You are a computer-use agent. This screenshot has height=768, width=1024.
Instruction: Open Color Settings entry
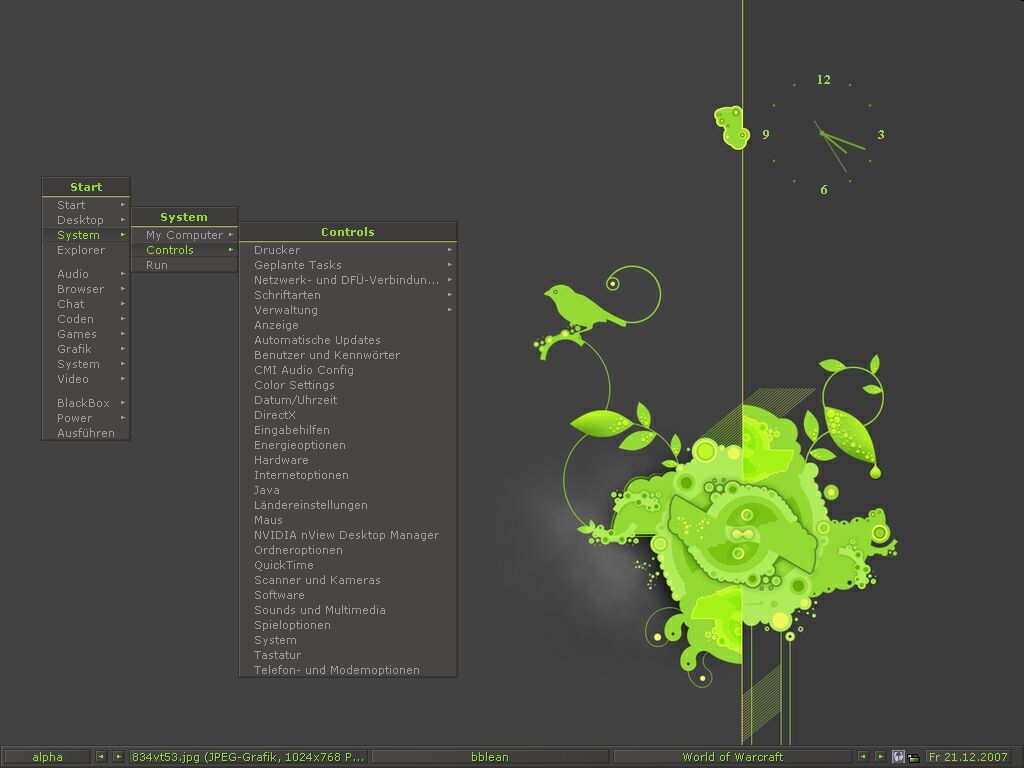pyautogui.click(x=347, y=385)
